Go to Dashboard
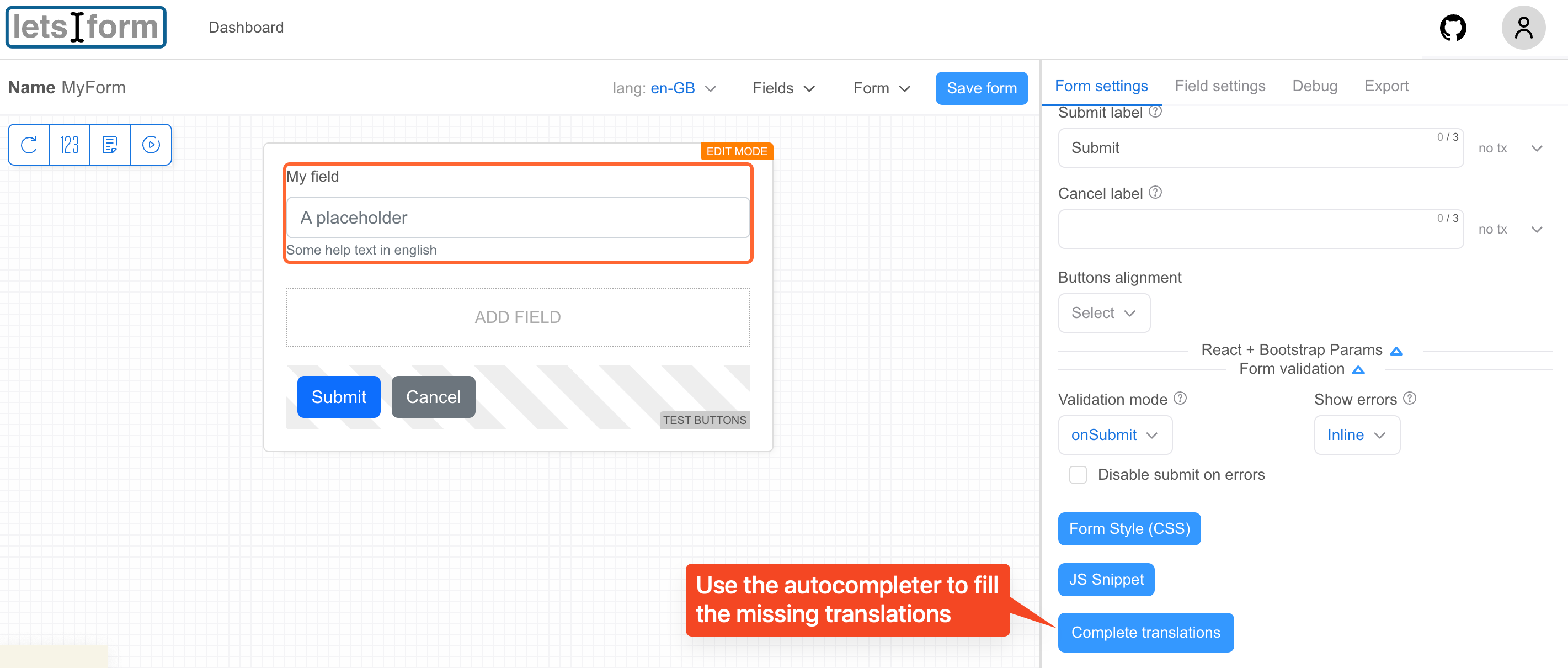 point(246,28)
